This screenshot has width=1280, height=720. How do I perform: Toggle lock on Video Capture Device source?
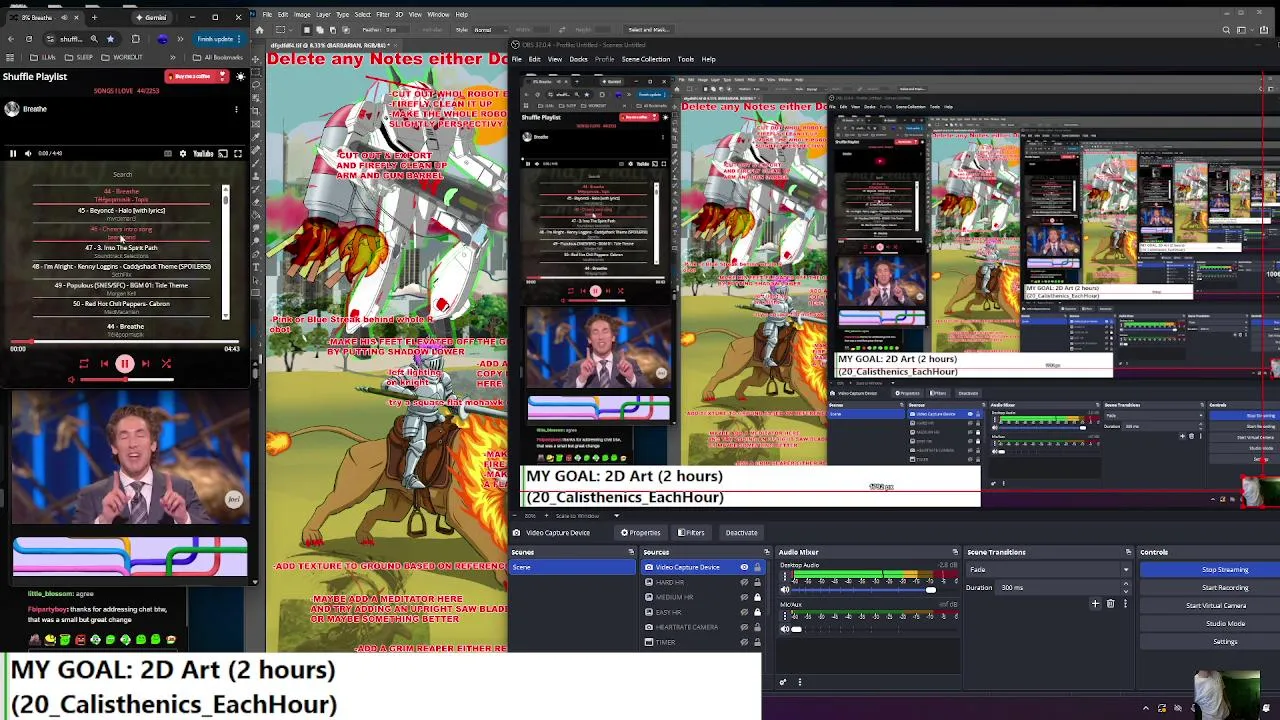757,567
